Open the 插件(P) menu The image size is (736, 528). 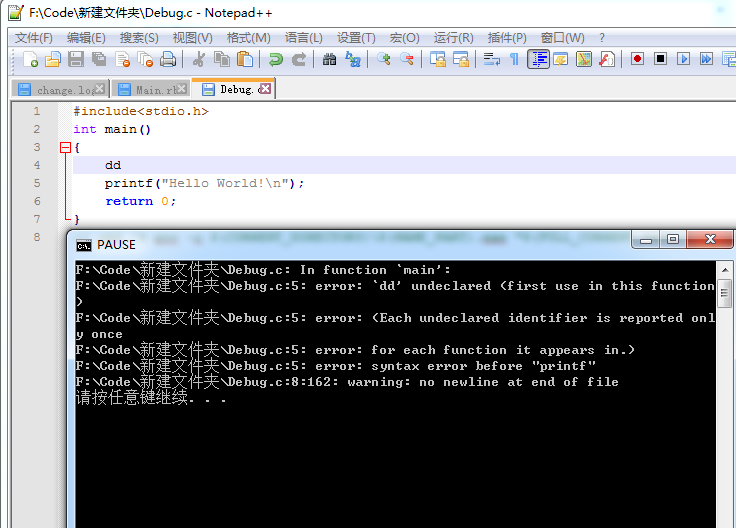(x=507, y=38)
